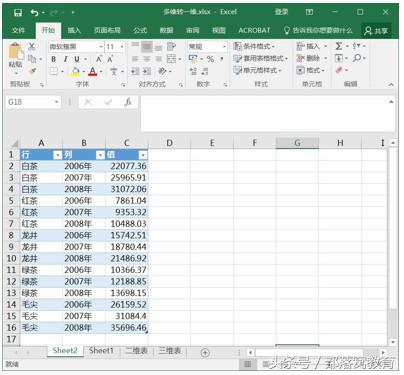Click the Share button
The width and height of the screenshot is (404, 375).
(x=376, y=31)
